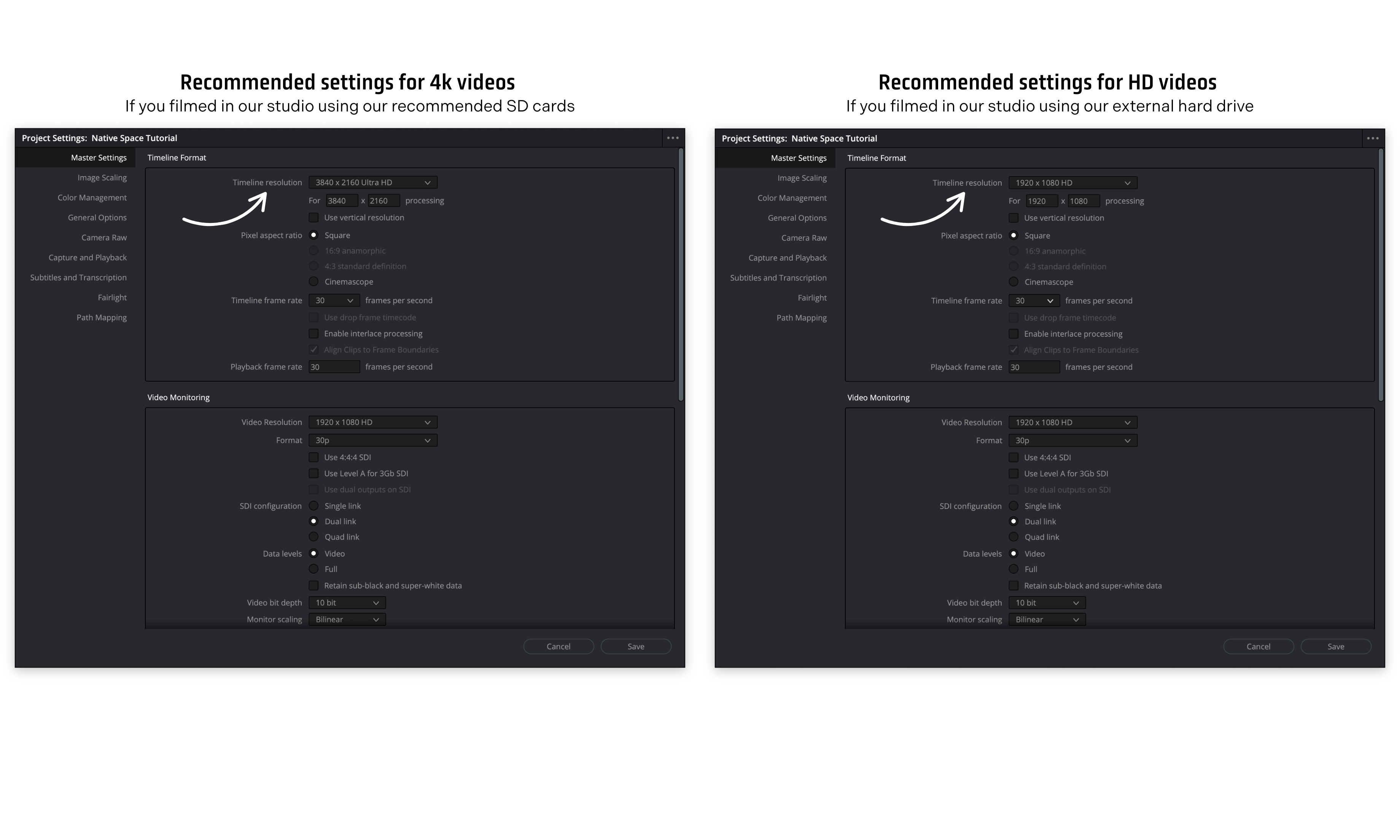Viewport: 1400px width, 840px height.
Task: Go to Image Scaling section in 4k window
Action: pos(102,178)
